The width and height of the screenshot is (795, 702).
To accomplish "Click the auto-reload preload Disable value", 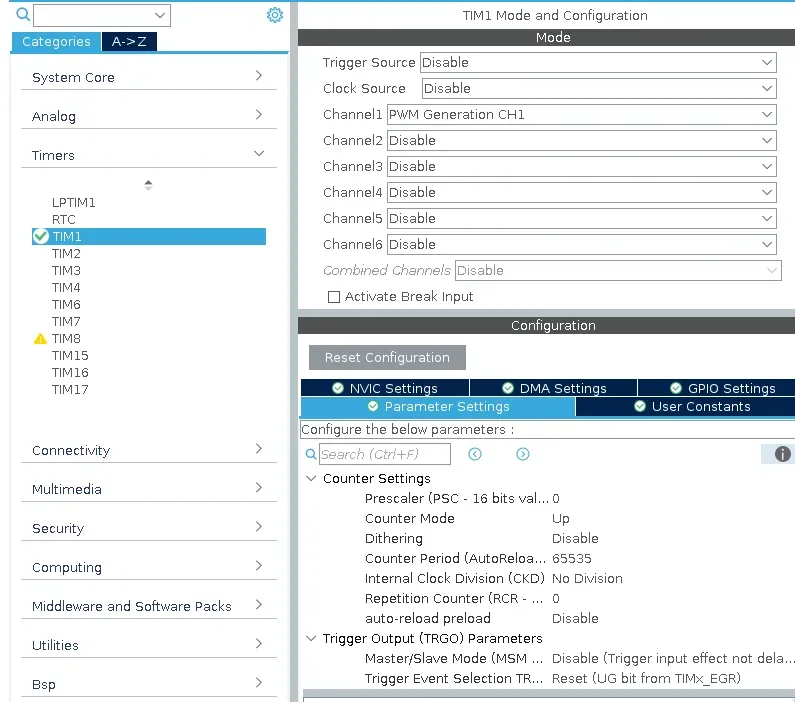I will tap(575, 618).
